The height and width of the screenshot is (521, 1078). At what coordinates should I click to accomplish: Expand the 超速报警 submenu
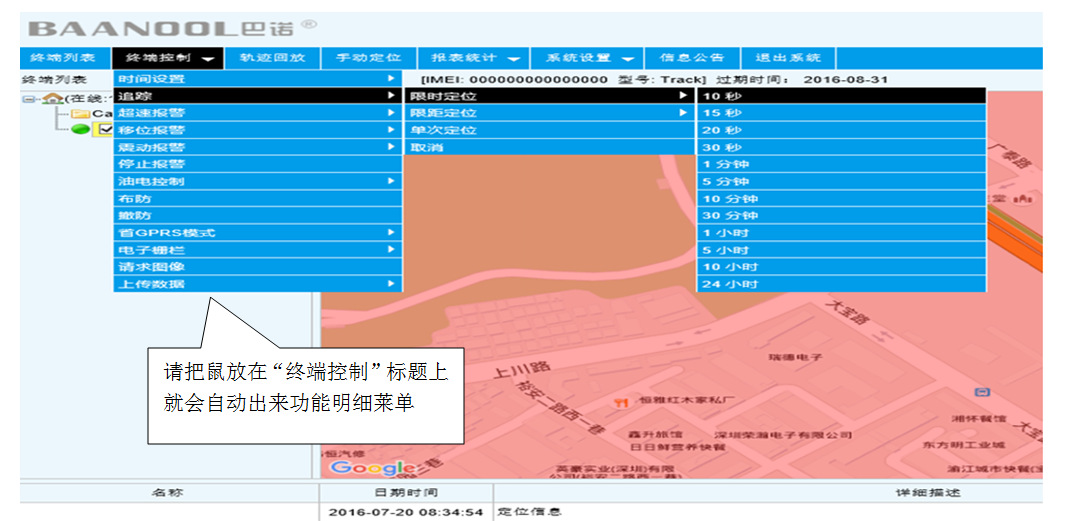pos(258,113)
